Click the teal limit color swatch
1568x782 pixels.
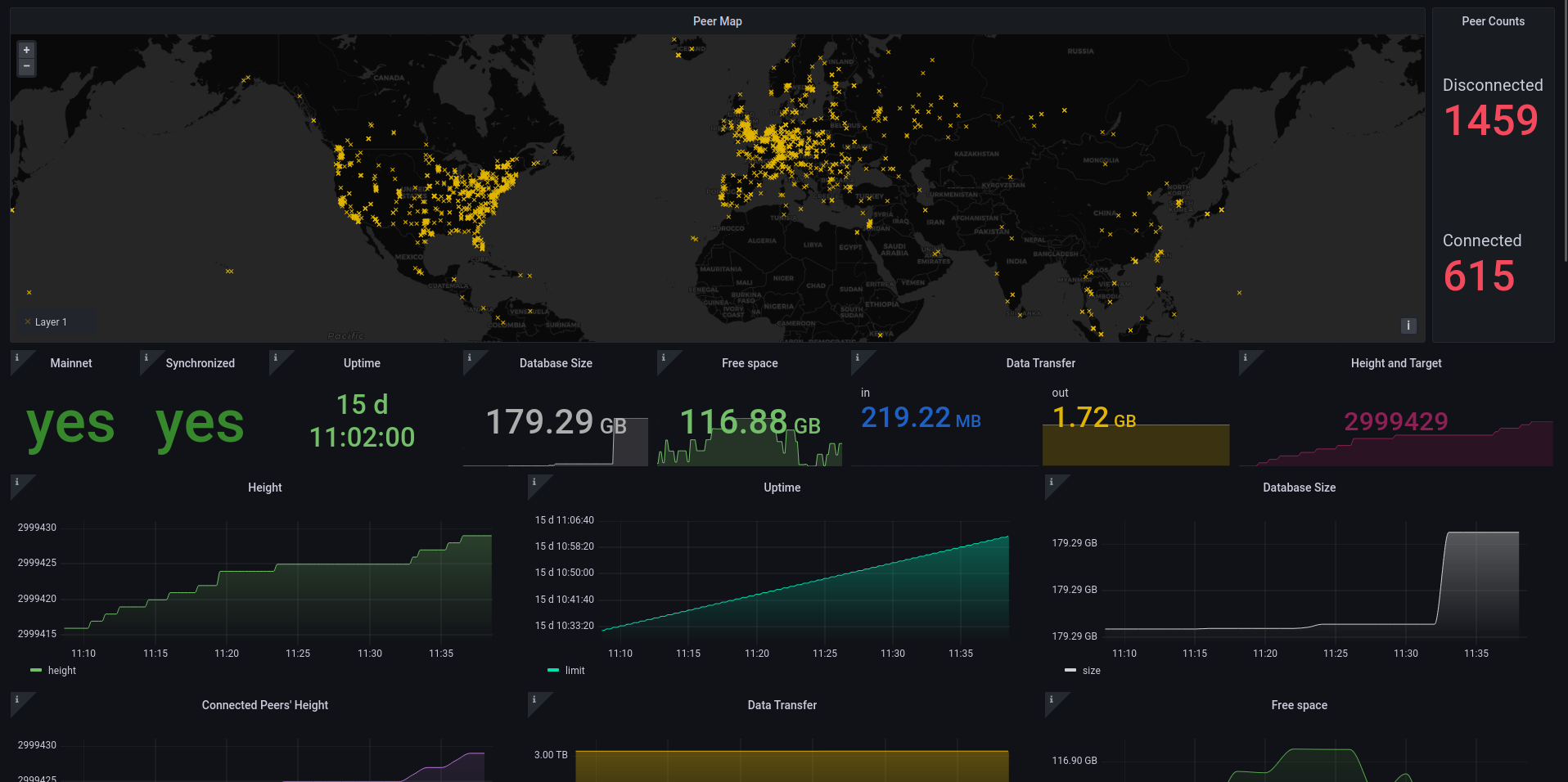point(553,671)
